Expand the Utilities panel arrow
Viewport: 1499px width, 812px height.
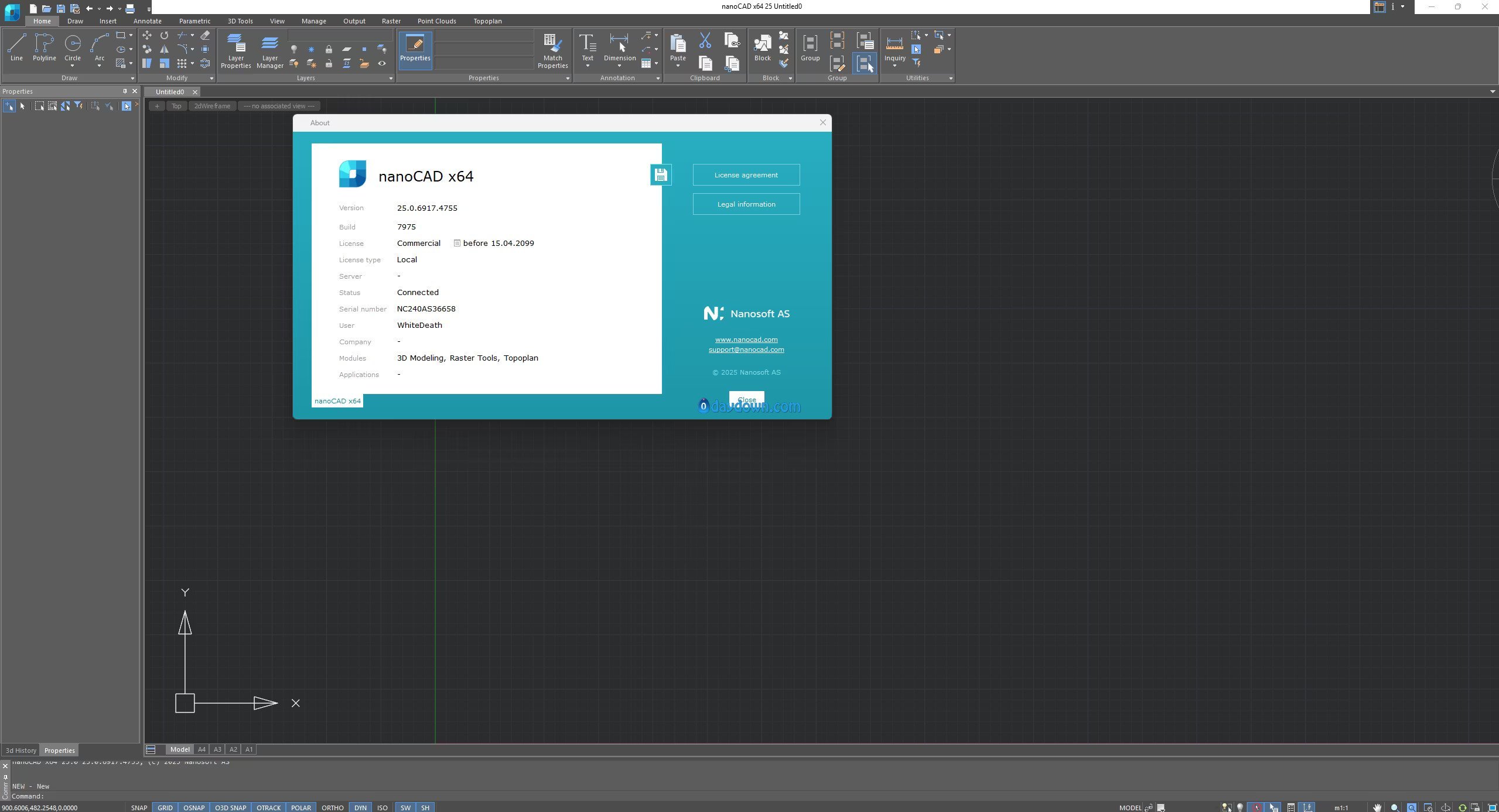pyautogui.click(x=951, y=78)
